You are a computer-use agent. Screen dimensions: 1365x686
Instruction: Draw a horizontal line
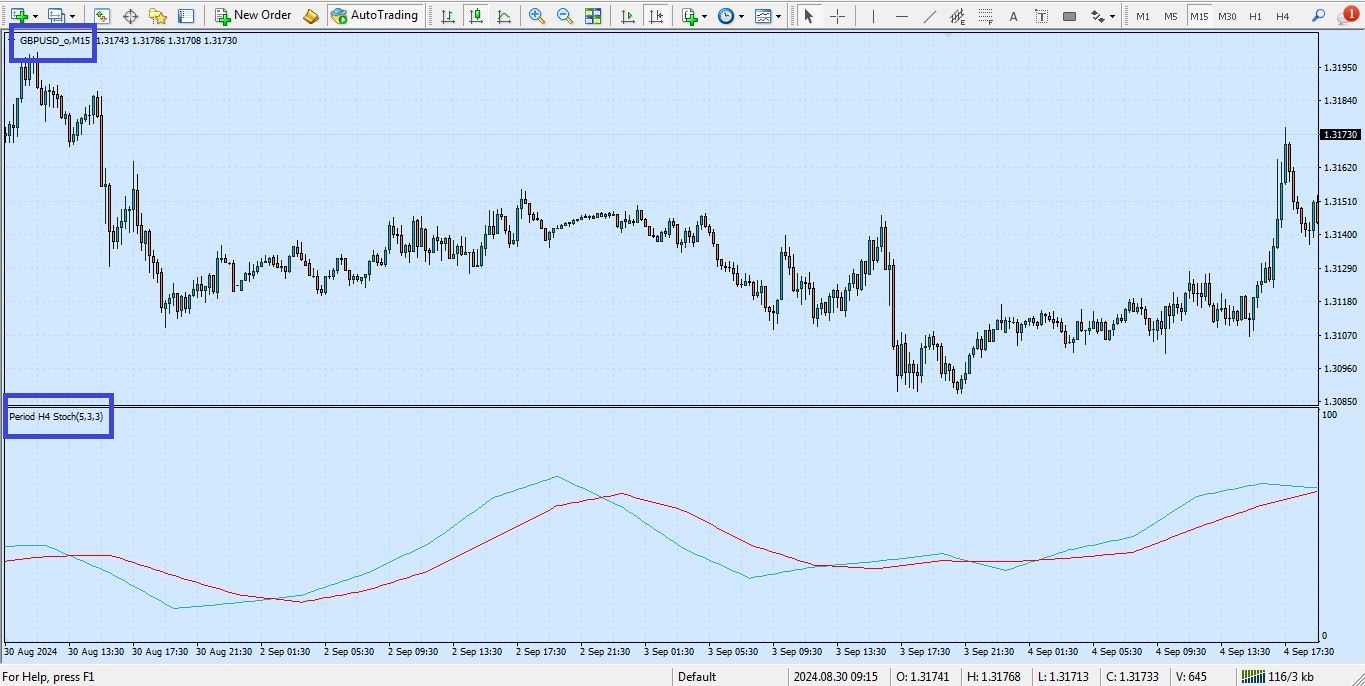tap(901, 16)
